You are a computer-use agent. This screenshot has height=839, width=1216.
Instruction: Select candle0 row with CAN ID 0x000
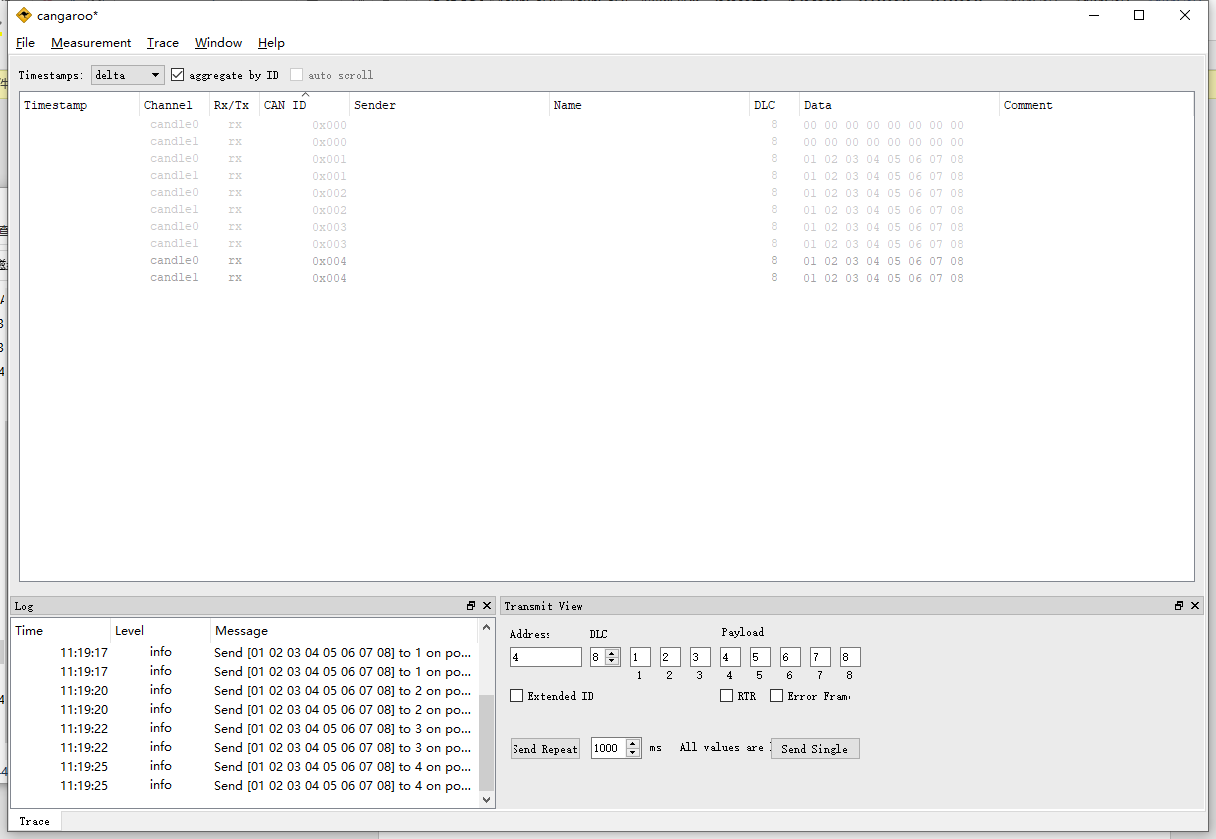[606, 125]
